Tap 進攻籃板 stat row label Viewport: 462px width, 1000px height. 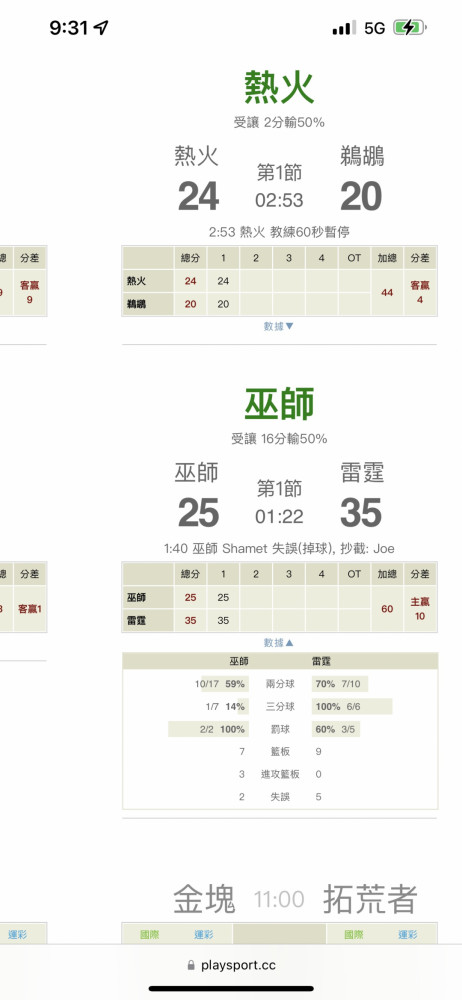click(279, 774)
